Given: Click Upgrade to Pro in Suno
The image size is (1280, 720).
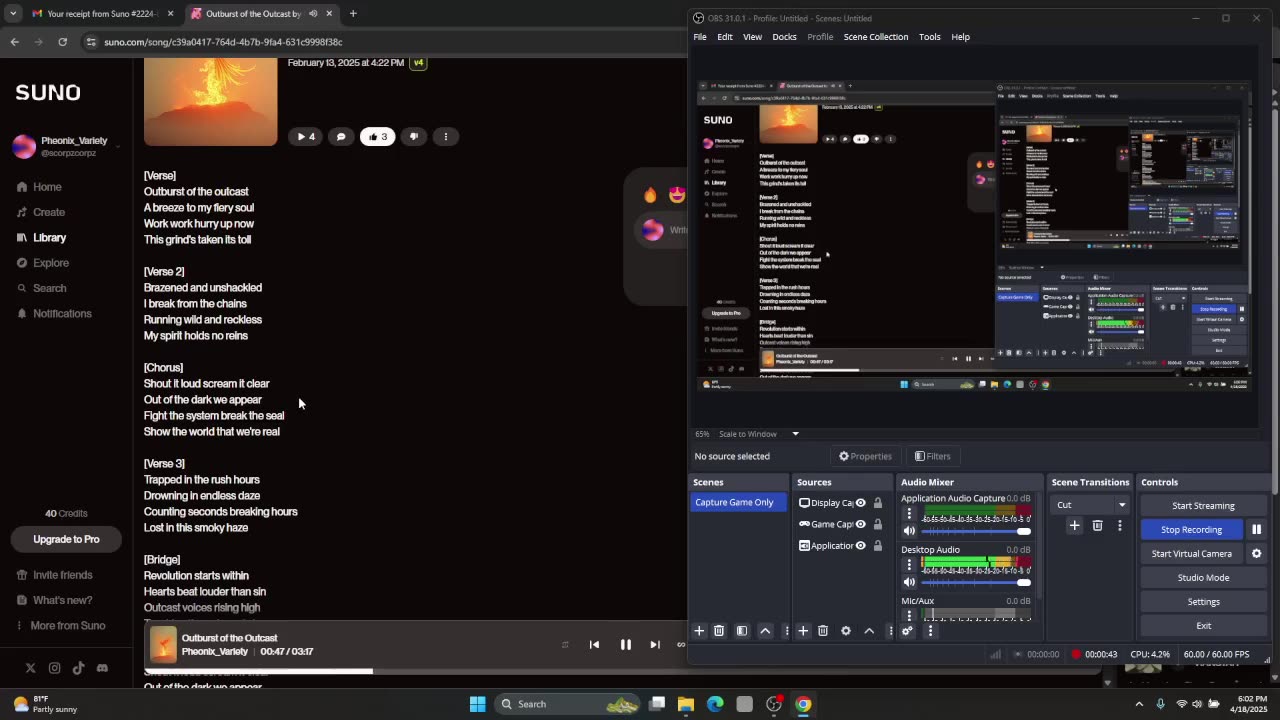Looking at the screenshot, I should [66, 540].
